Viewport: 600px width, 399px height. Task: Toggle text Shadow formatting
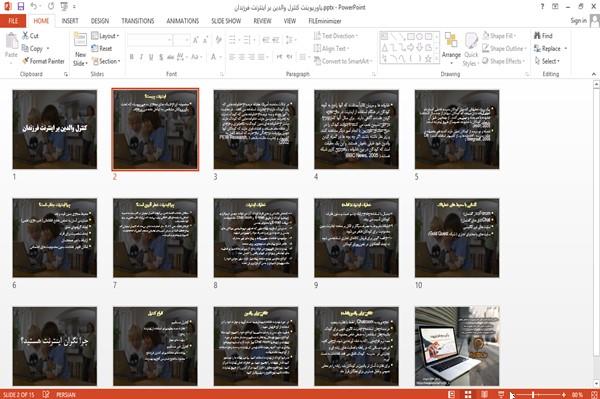(x=161, y=57)
